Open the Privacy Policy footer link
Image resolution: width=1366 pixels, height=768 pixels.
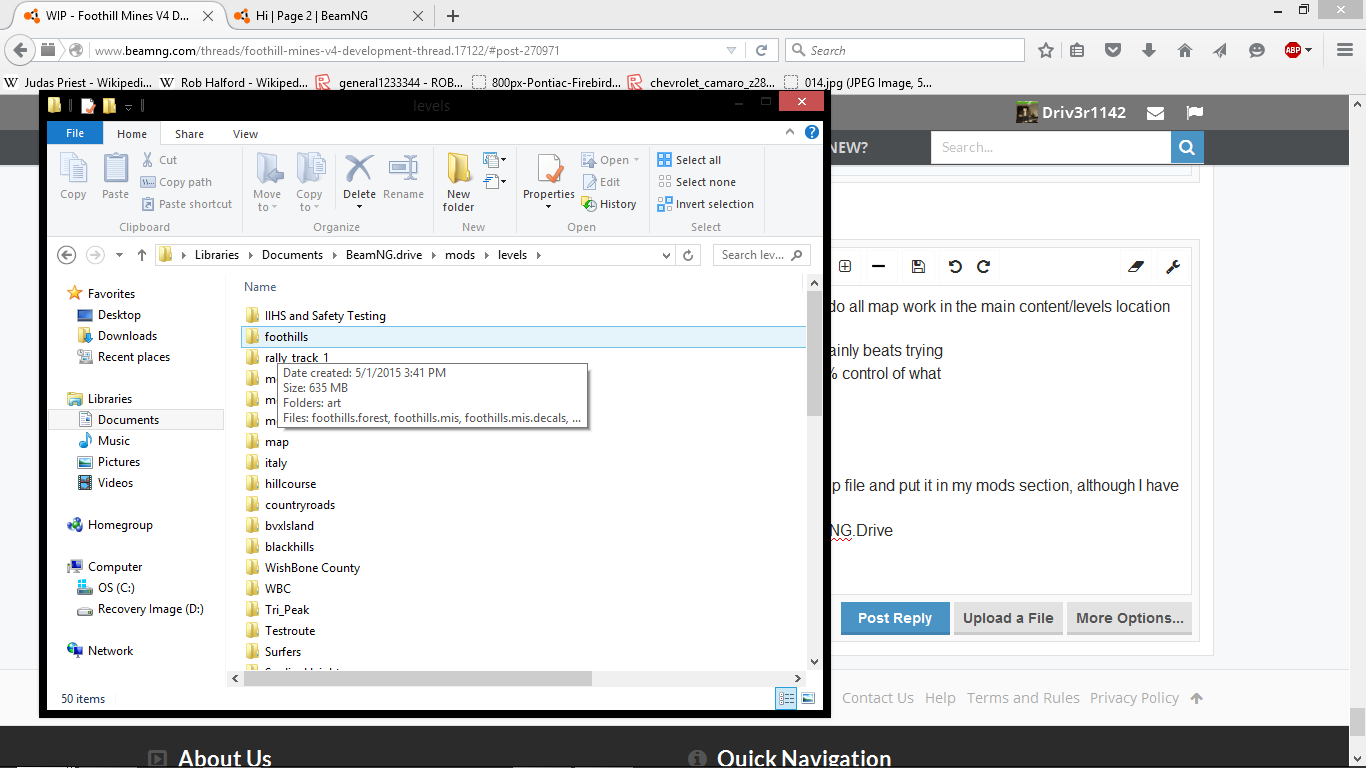click(x=1134, y=698)
